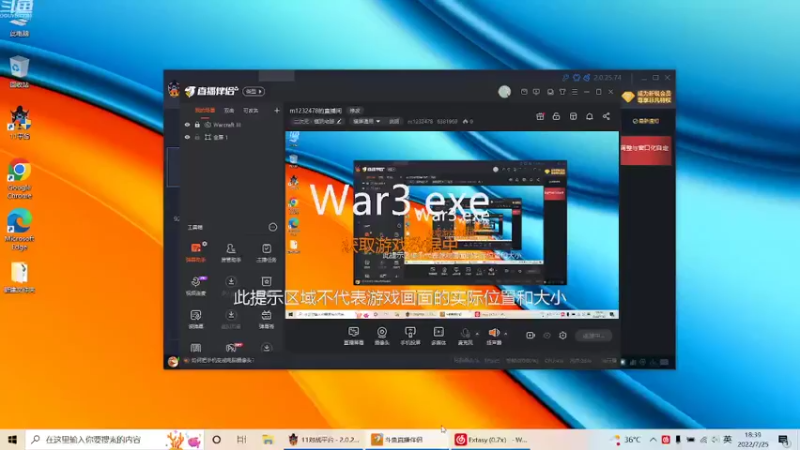Open the PK tool with red badge

[x=232, y=348]
